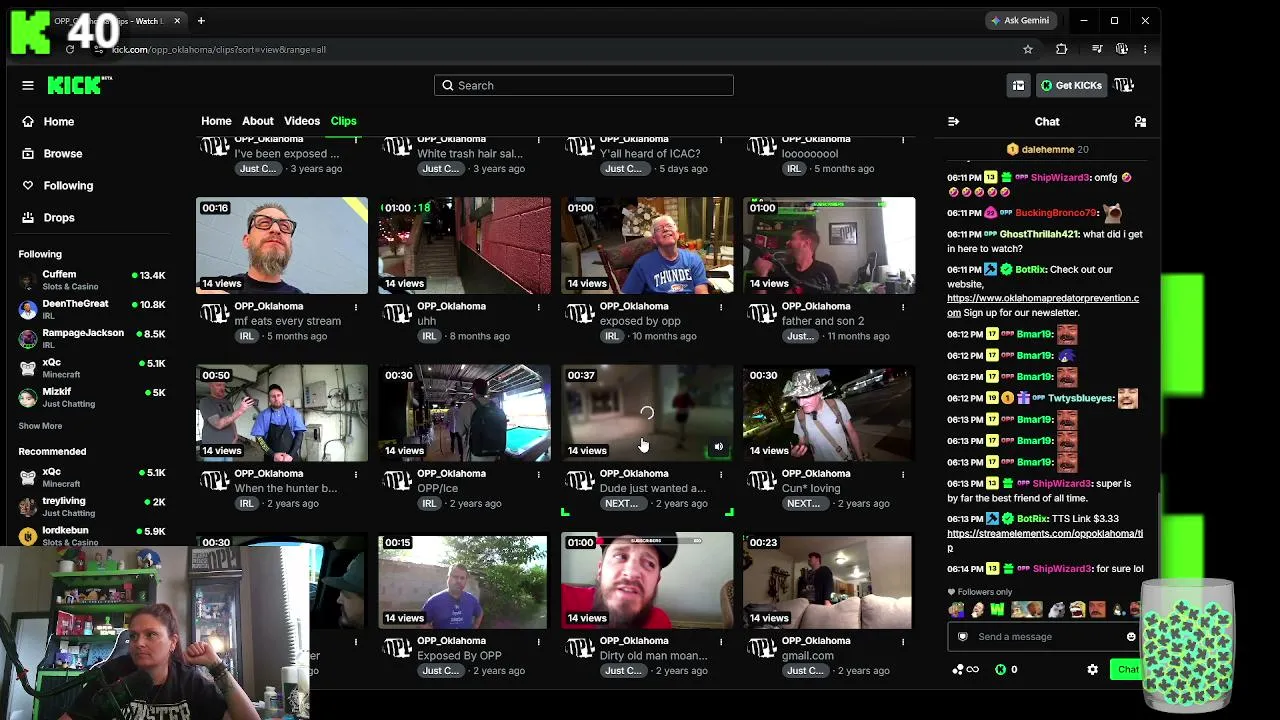The image size is (1280, 720).
Task: Go to the channel Home tab
Action: click(x=216, y=121)
